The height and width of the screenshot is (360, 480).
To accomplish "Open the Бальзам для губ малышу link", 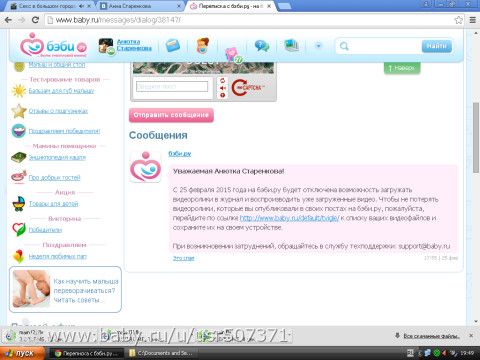I will point(61,91).
